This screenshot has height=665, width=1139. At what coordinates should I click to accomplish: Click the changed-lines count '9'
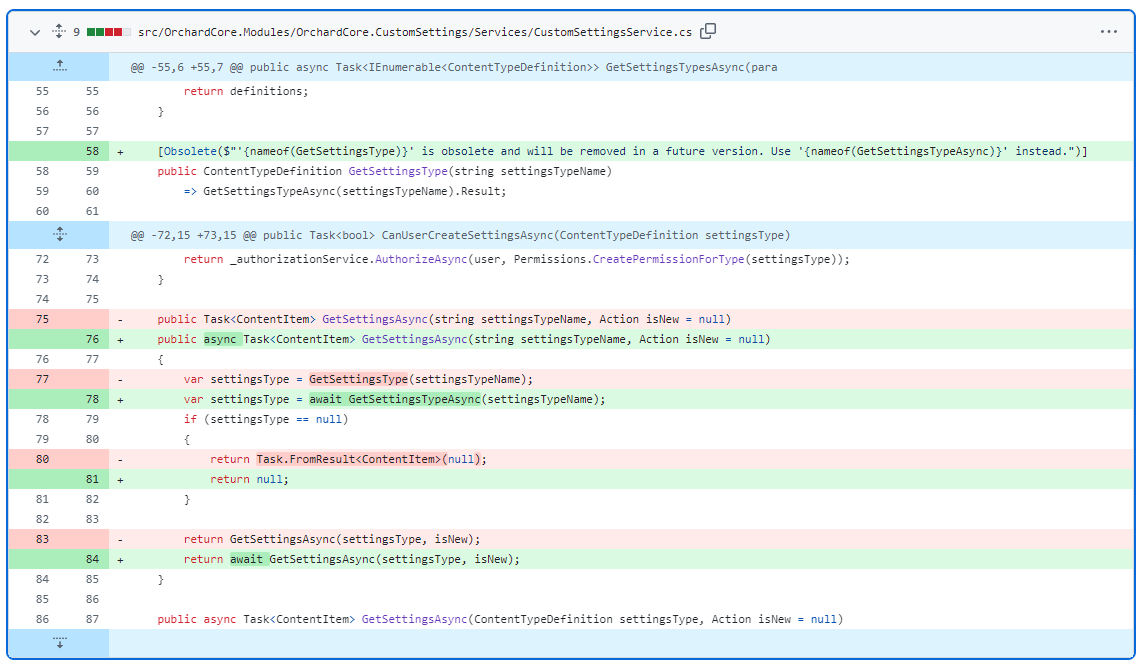[x=76, y=32]
